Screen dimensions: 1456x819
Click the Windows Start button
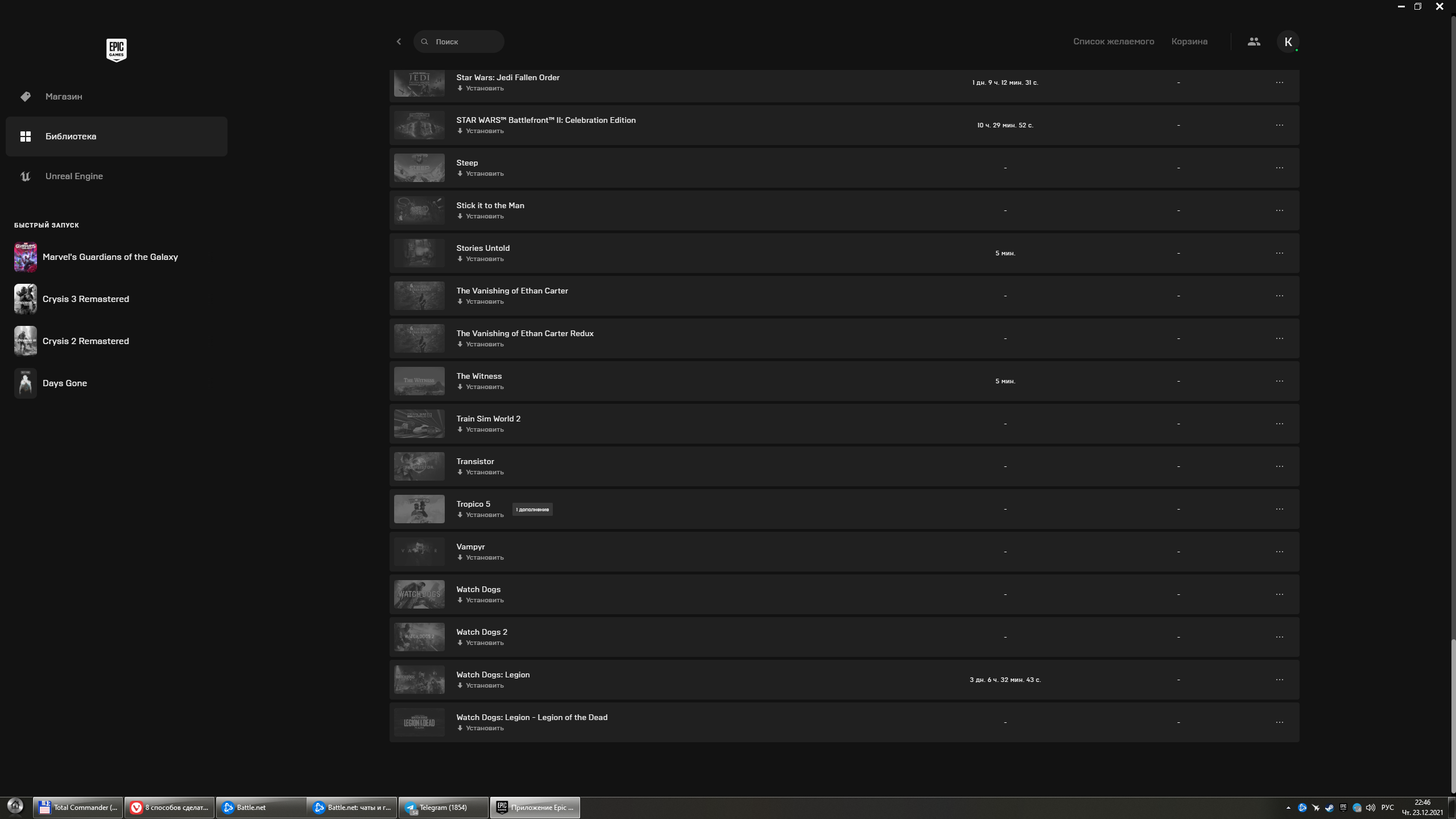(15, 806)
